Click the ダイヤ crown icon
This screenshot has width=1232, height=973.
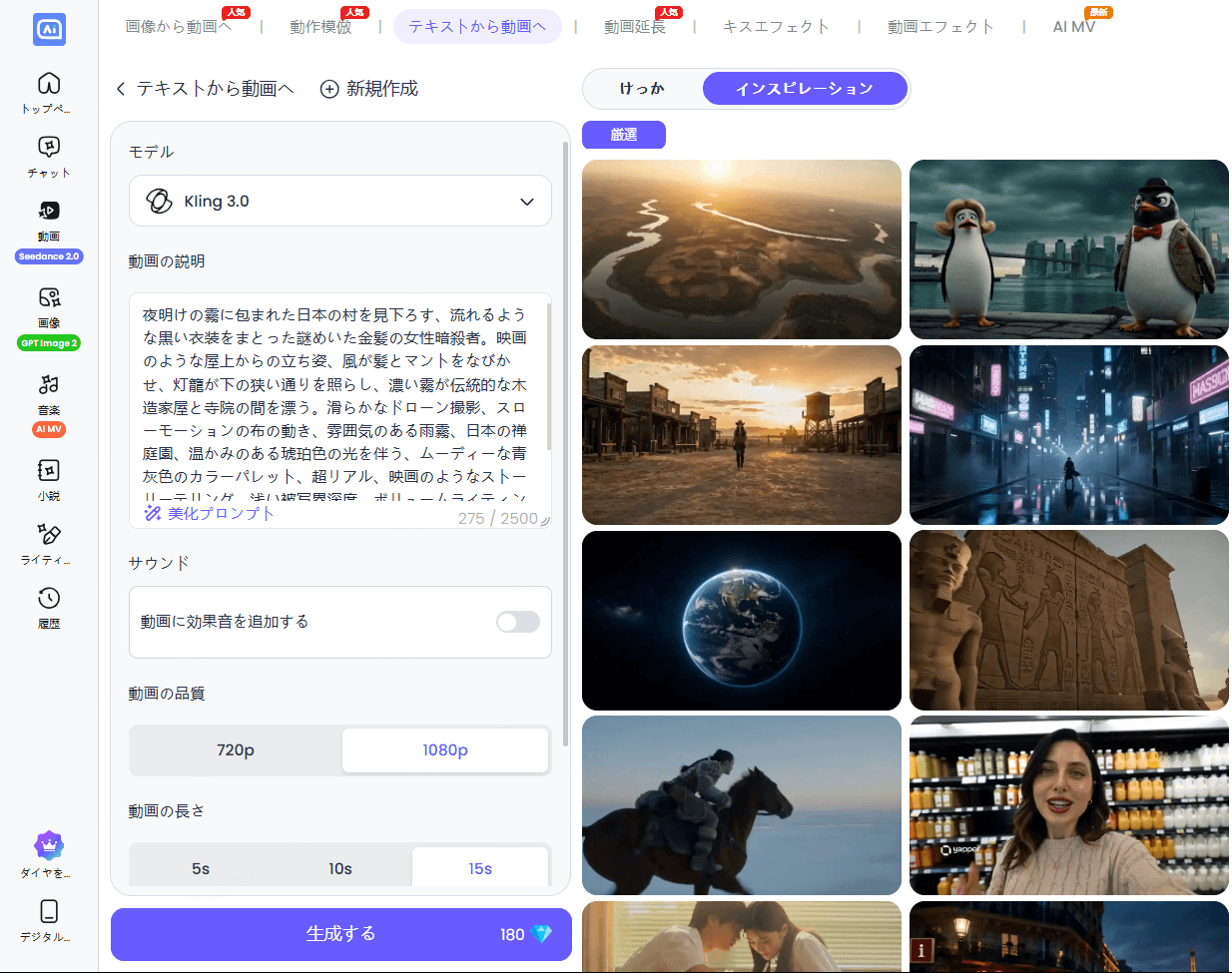coord(49,846)
